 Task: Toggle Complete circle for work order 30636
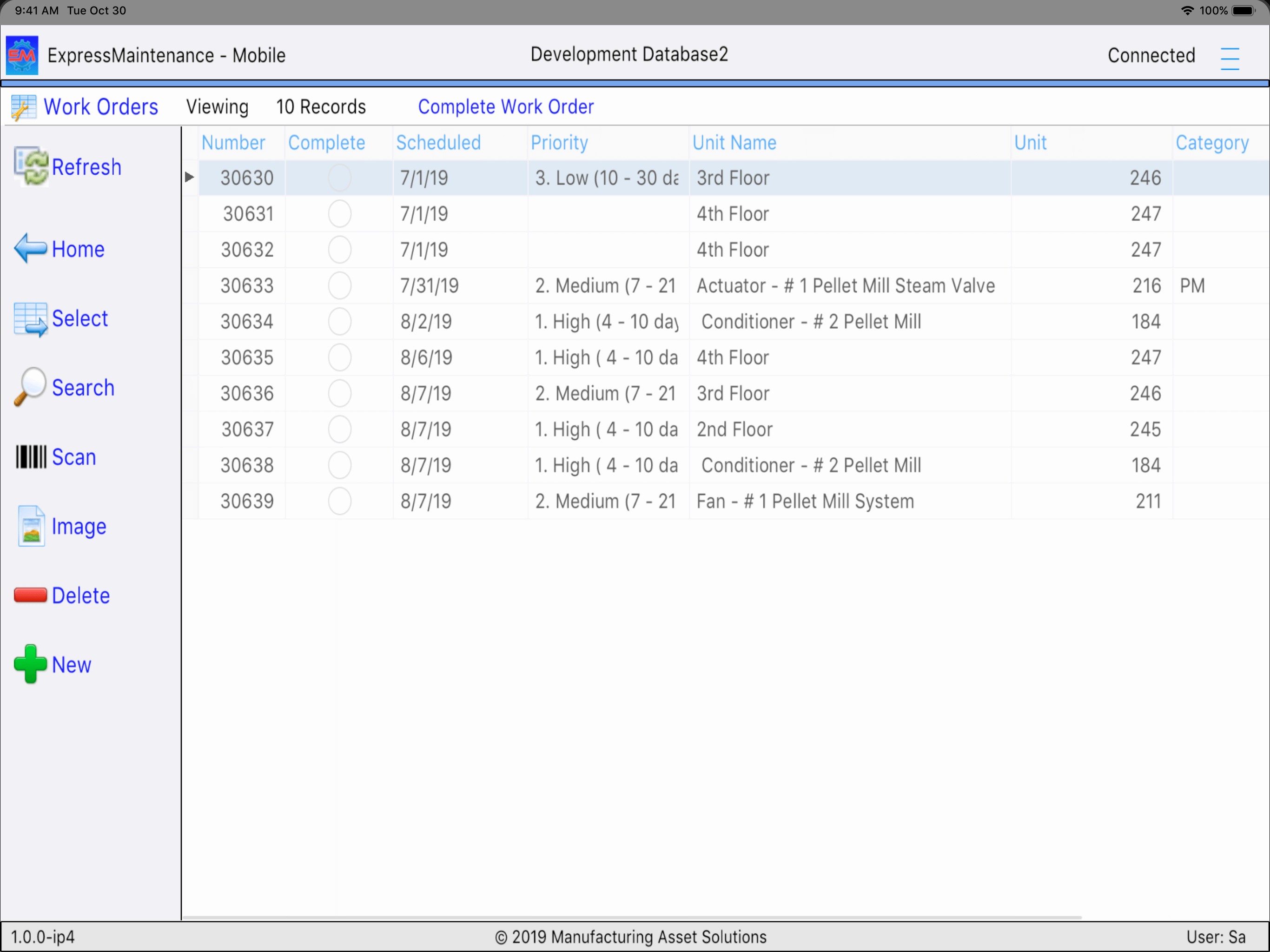(339, 393)
